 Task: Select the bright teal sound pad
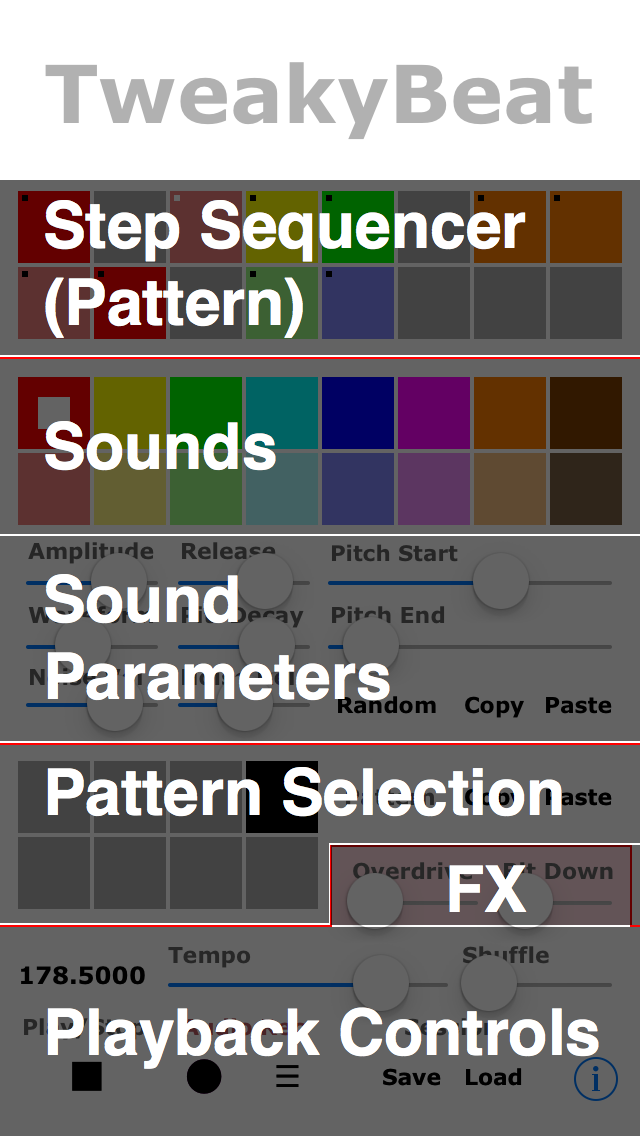click(282, 413)
